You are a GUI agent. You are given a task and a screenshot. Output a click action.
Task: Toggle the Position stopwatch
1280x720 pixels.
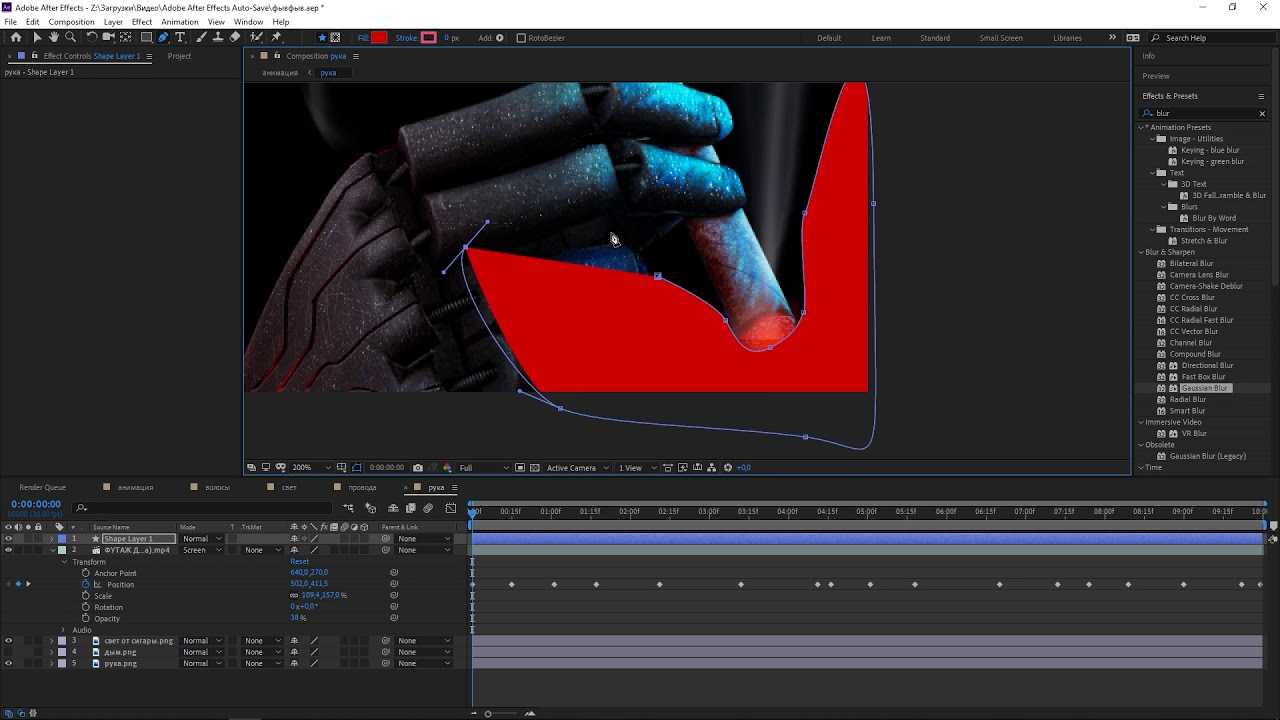tap(85, 584)
